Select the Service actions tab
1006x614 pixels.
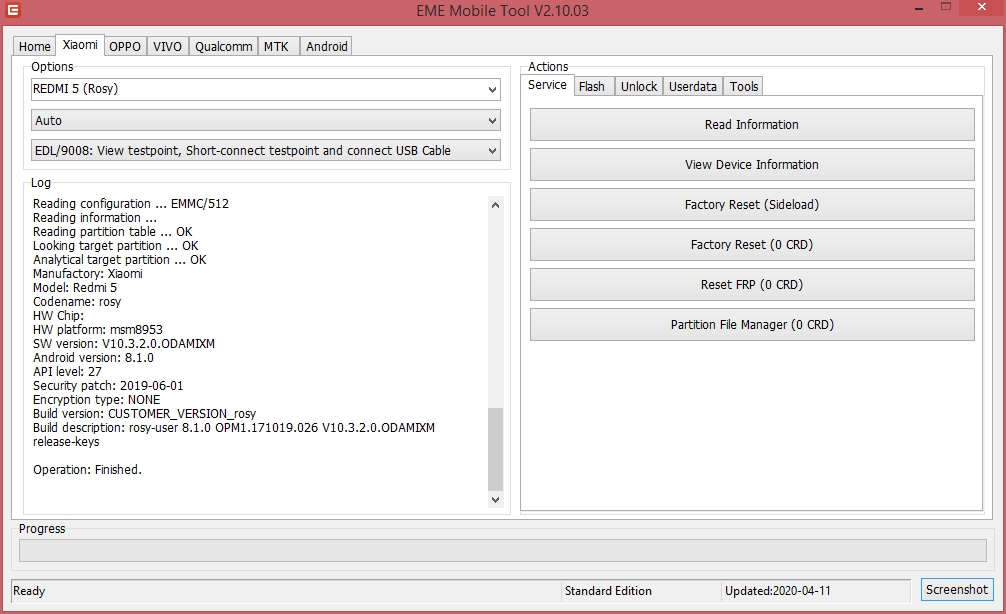[x=547, y=85]
